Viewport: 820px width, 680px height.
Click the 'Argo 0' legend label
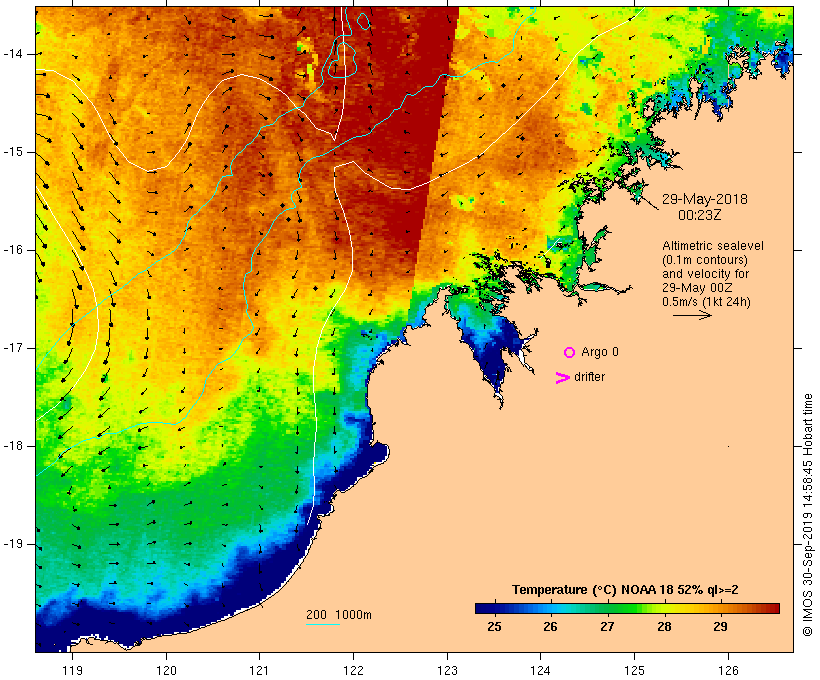600,352
